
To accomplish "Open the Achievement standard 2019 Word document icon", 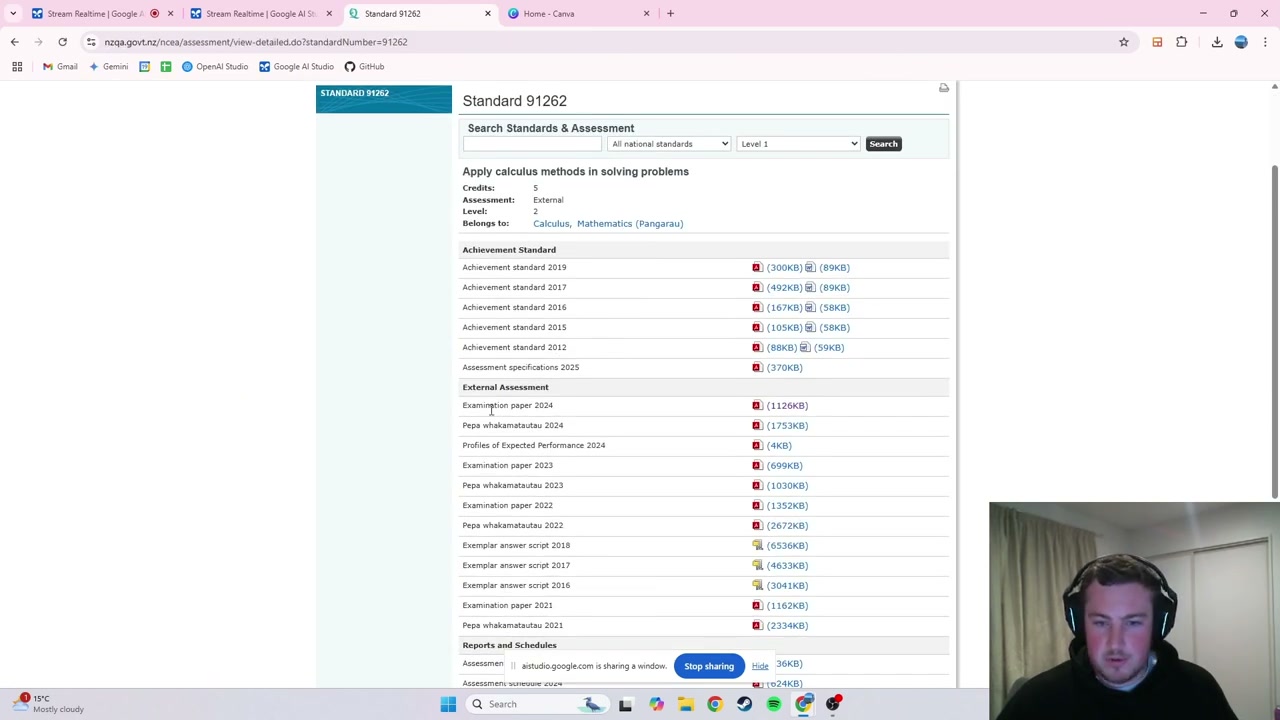I will (x=810, y=267).
